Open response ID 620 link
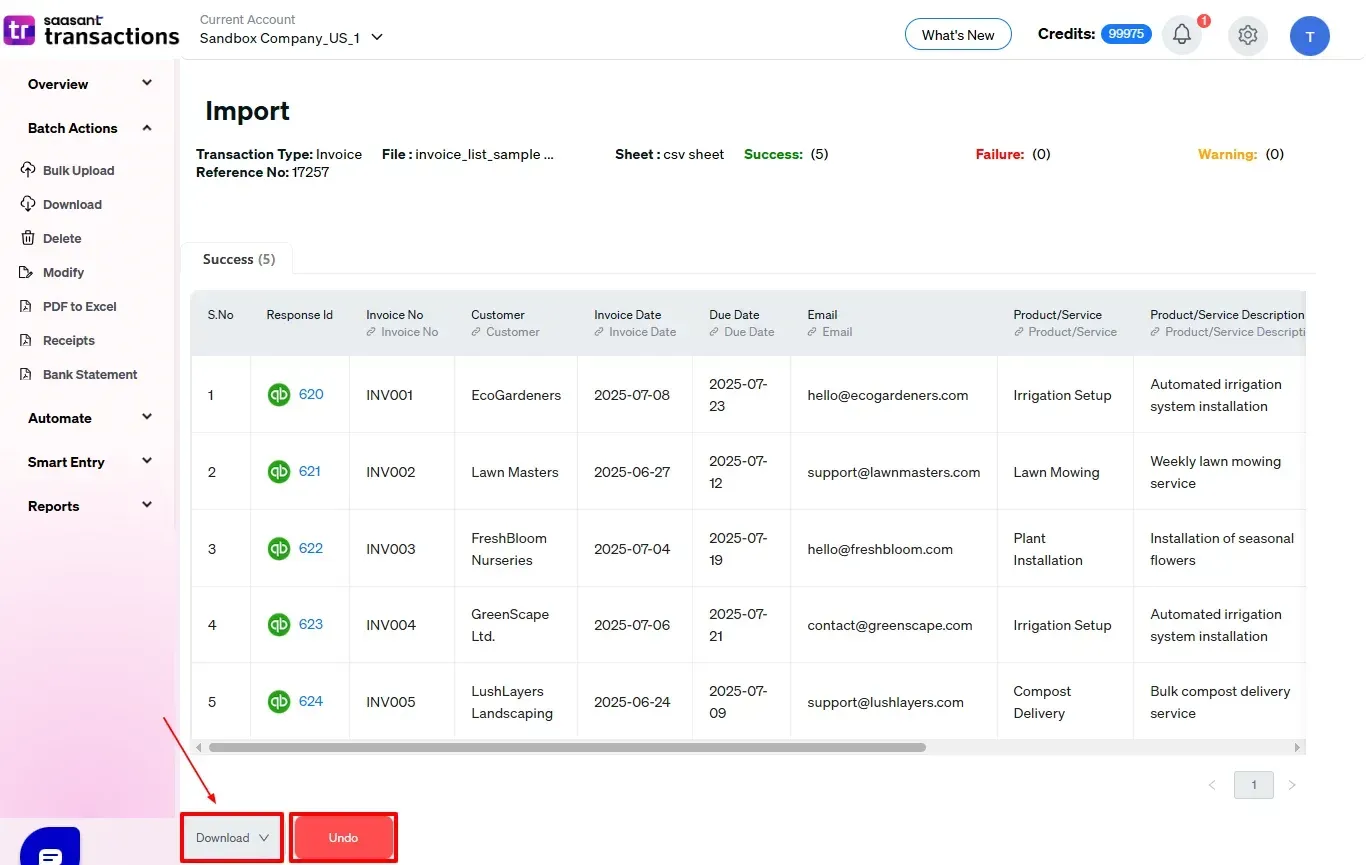Screen dimensions: 1366x865 click(311, 394)
